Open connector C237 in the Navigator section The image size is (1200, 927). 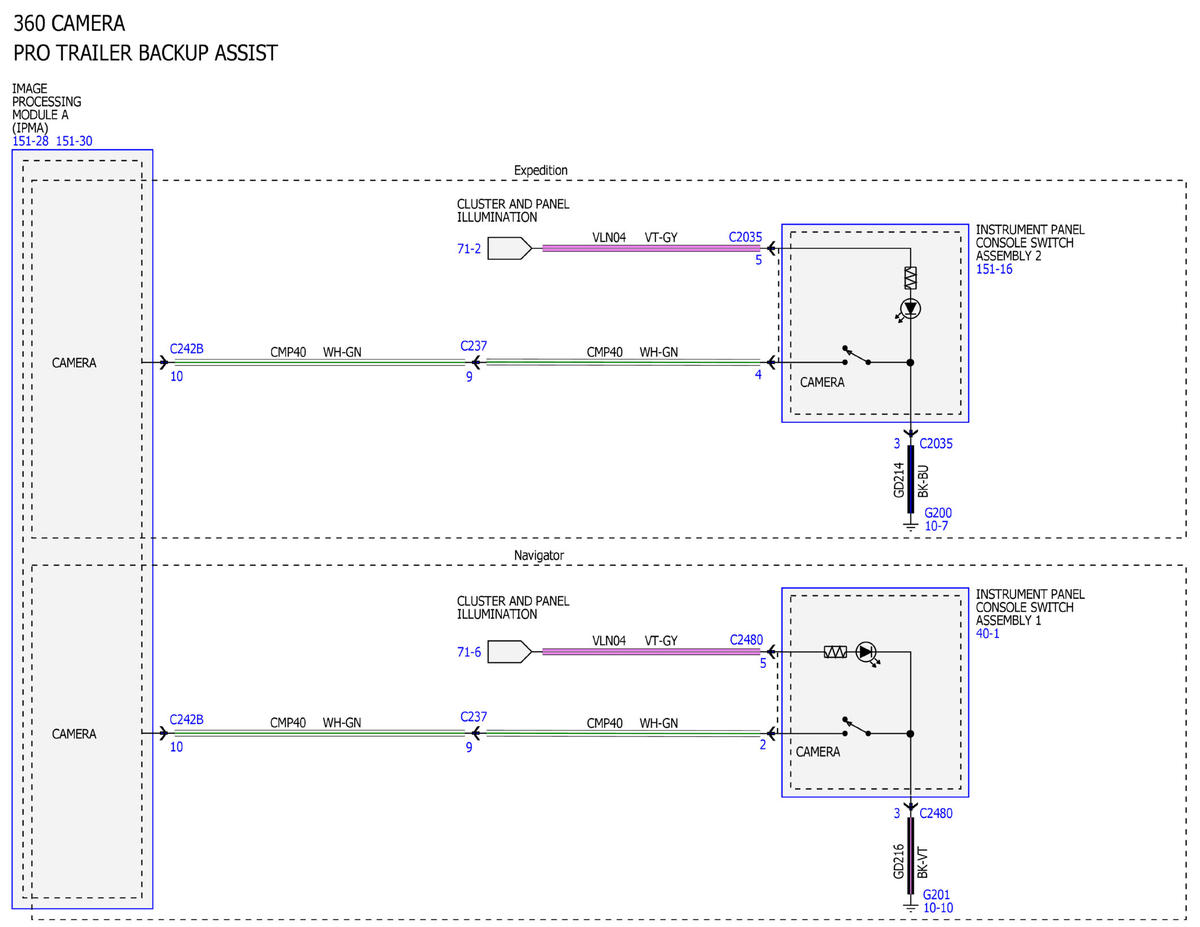pyautogui.click(x=474, y=717)
